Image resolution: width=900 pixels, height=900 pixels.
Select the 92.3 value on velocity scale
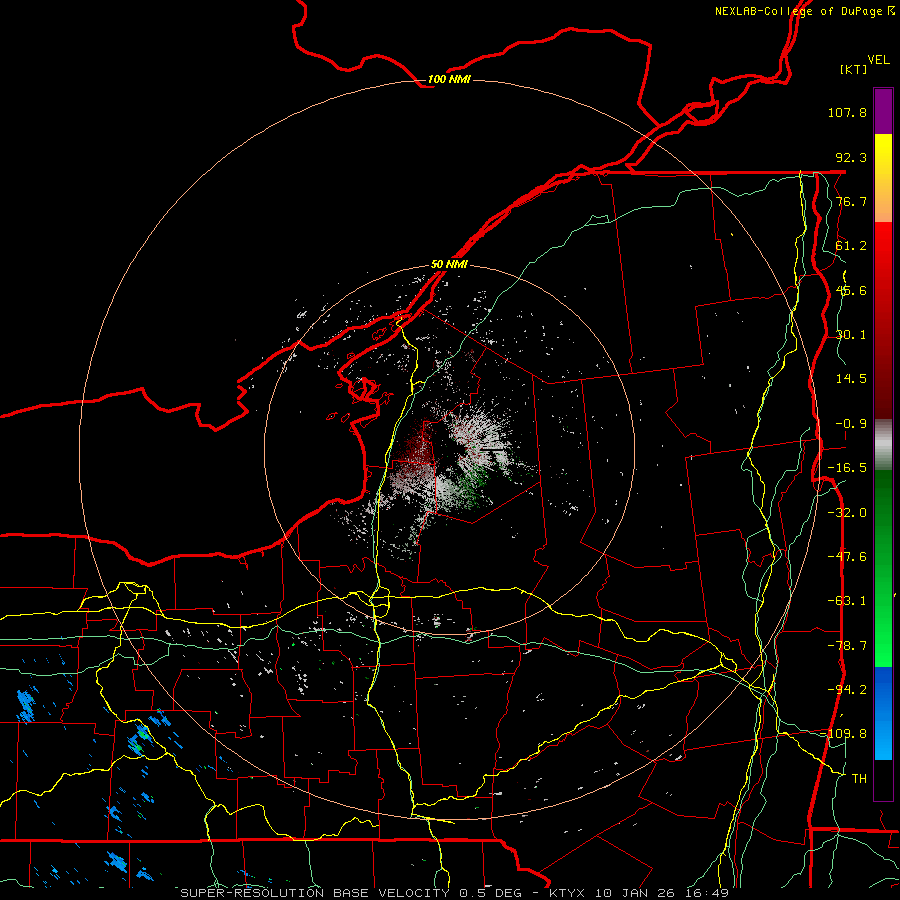click(851, 157)
